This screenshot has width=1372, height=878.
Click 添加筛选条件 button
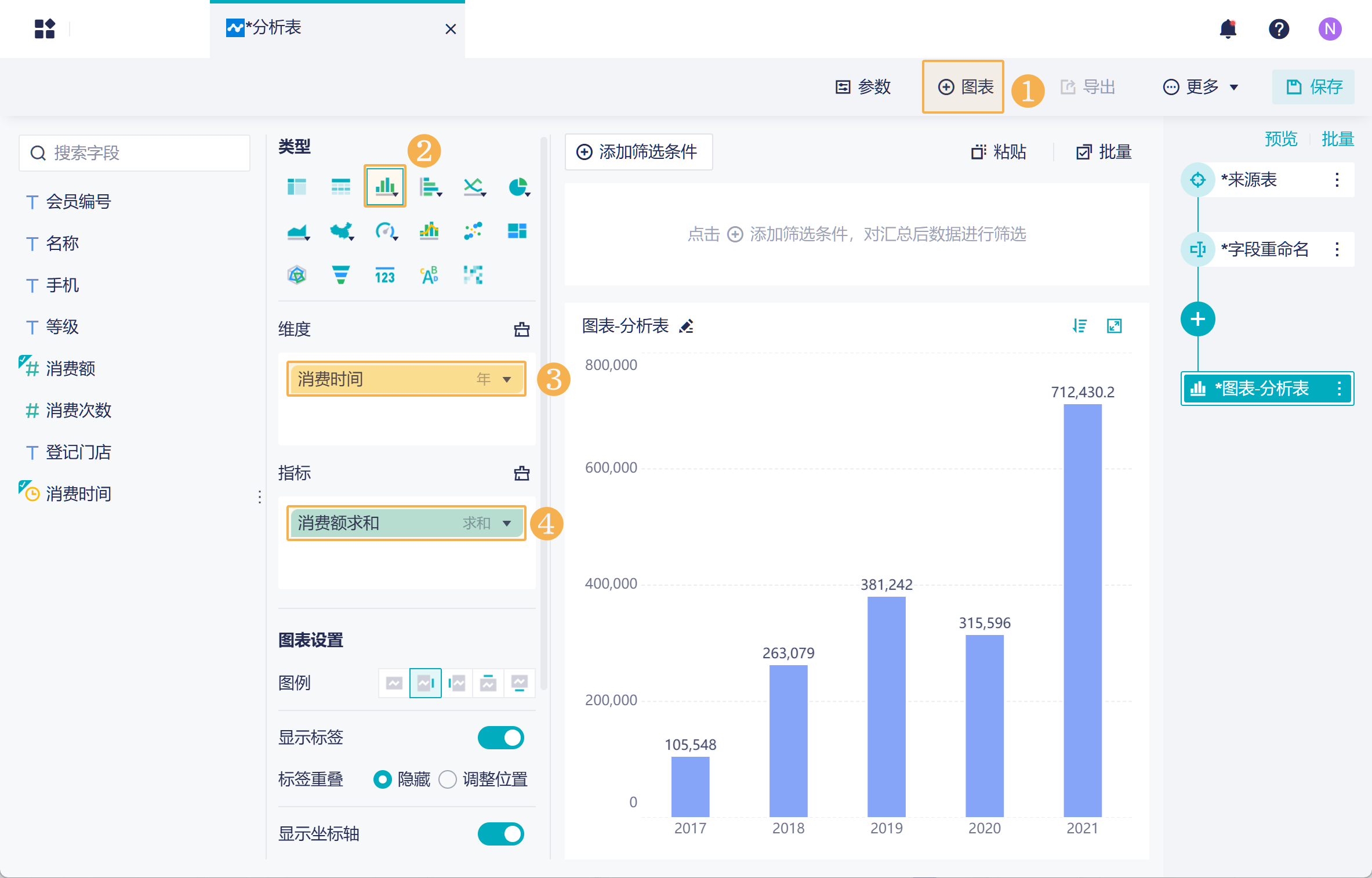coord(638,152)
